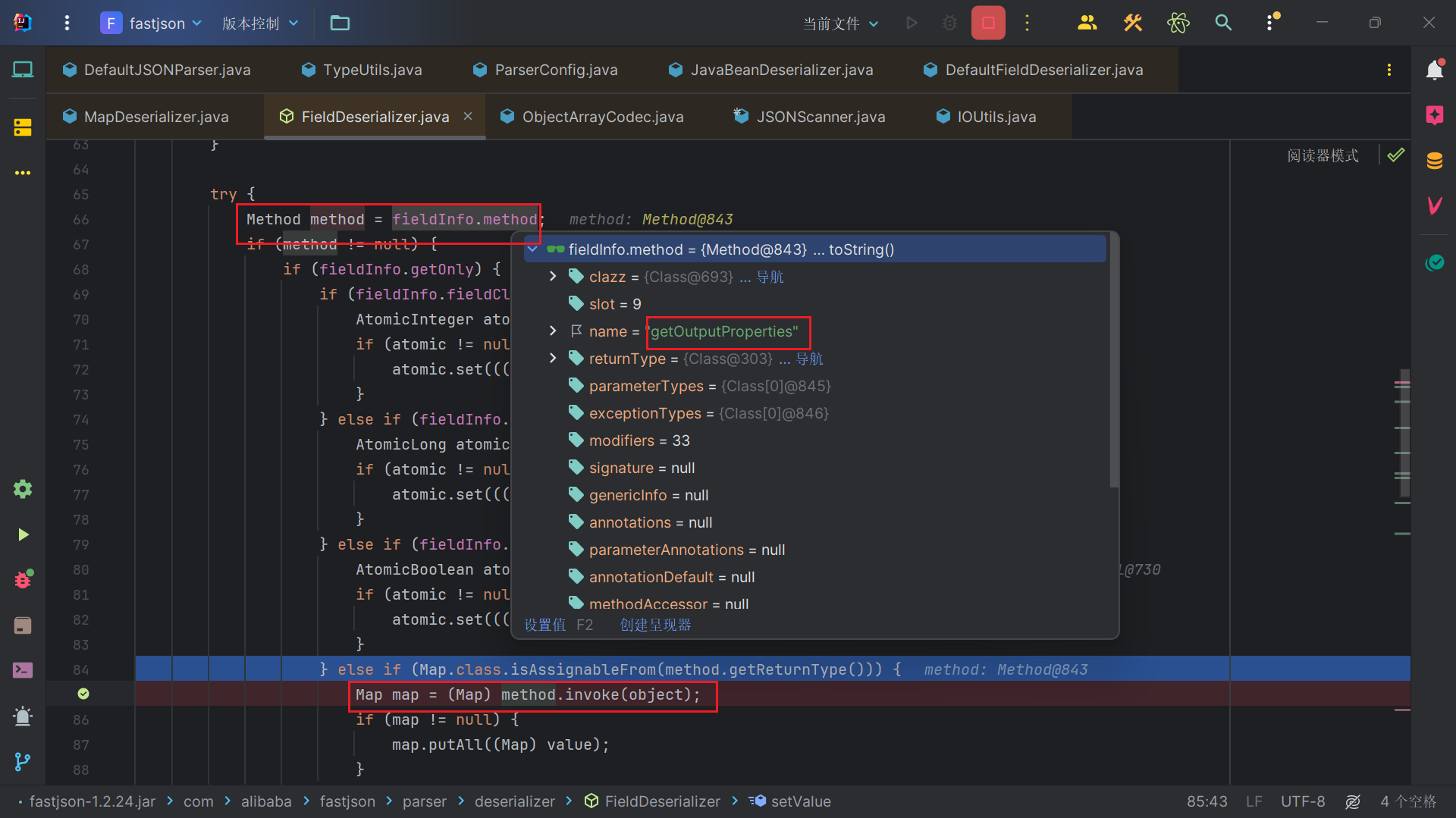Toggle Reader mode label

pos(1323,155)
